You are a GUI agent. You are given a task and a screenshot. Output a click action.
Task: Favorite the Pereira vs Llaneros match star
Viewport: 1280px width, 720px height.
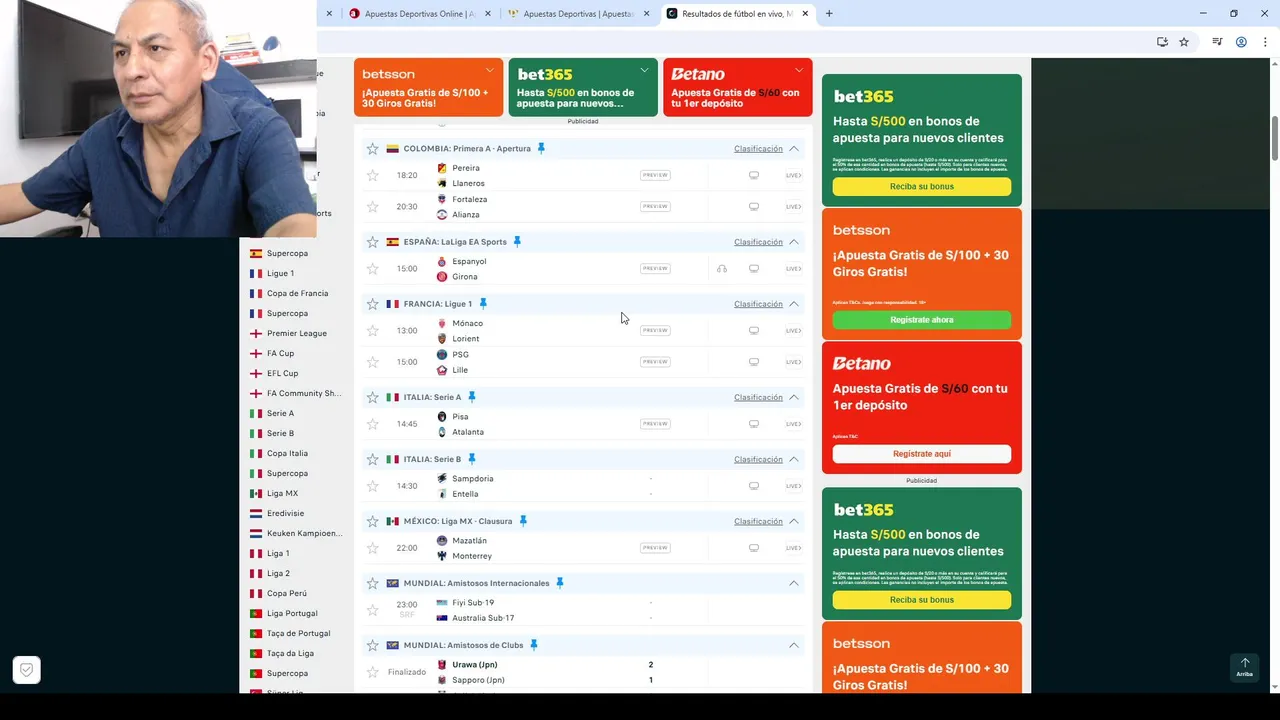pos(372,175)
